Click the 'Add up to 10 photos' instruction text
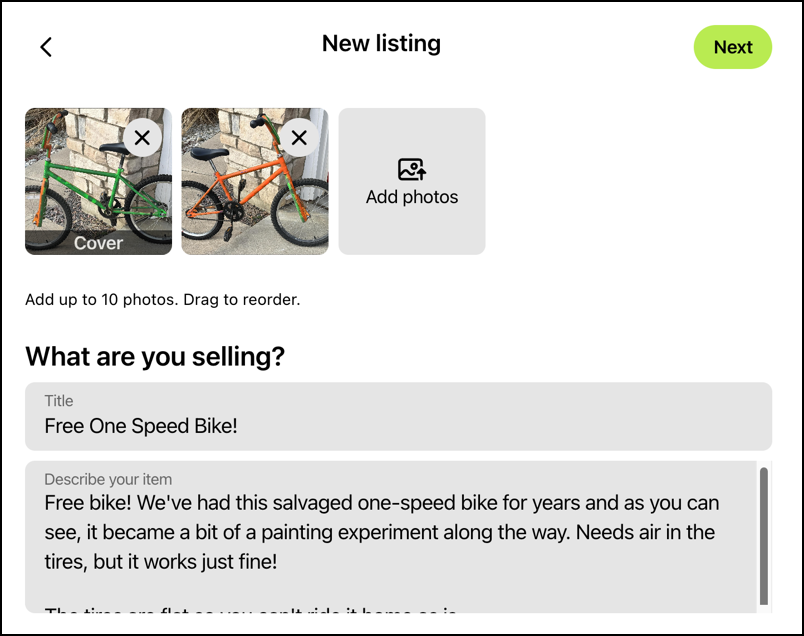The width and height of the screenshot is (804, 636). (164, 299)
